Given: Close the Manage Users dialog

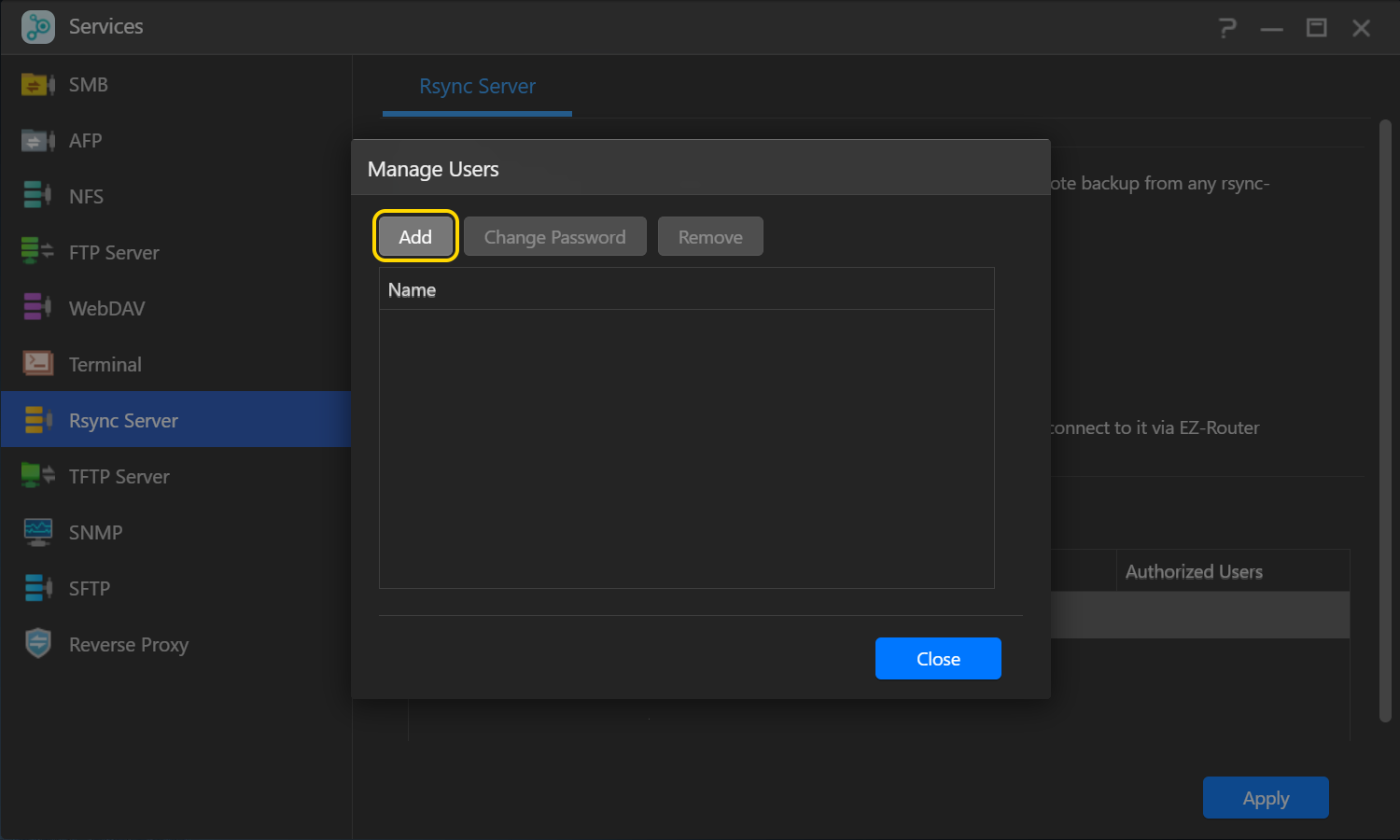Looking at the screenshot, I should click(938, 659).
